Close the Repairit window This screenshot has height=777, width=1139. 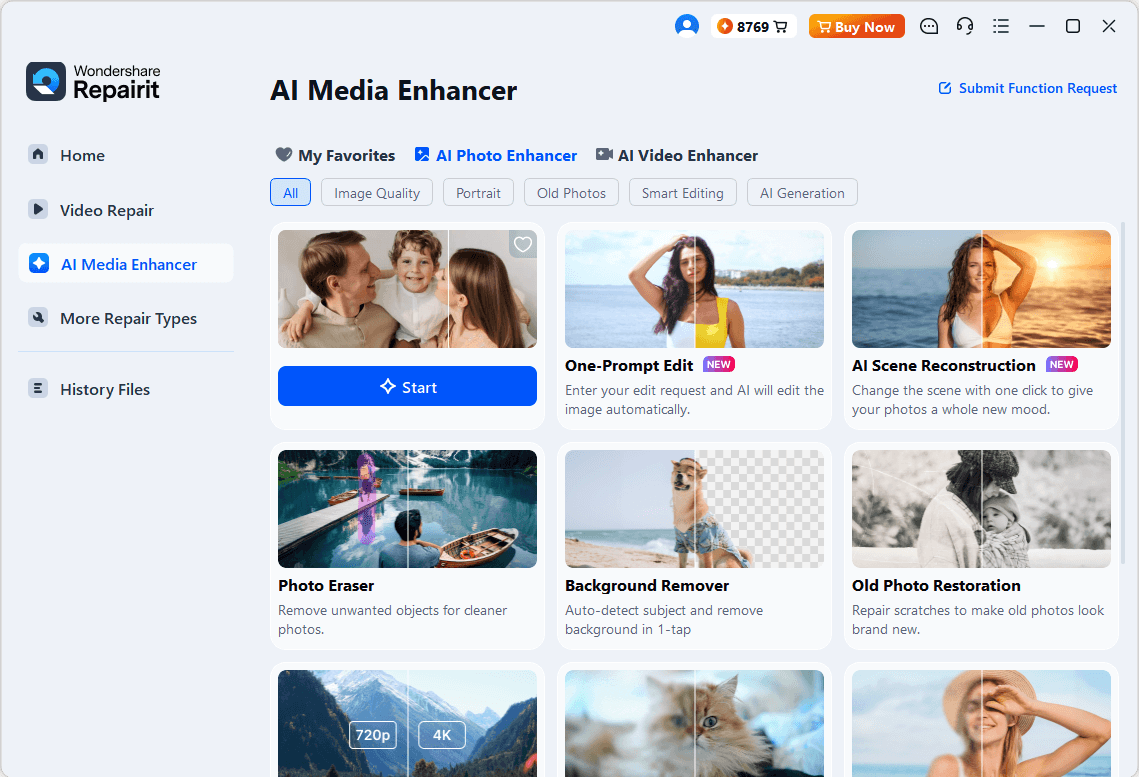(x=1108, y=27)
